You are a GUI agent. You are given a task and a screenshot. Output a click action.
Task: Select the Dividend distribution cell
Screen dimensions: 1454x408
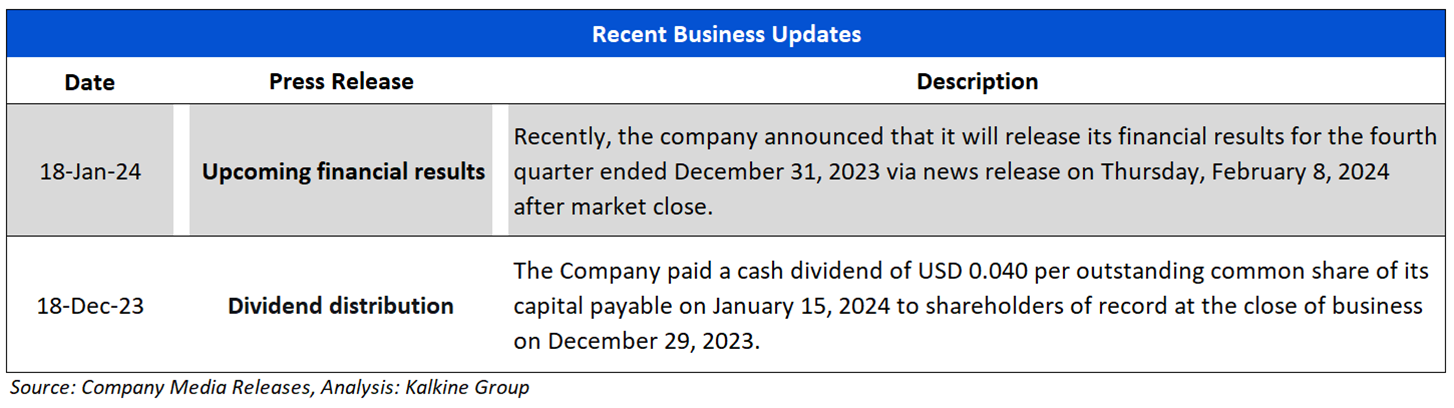(340, 306)
